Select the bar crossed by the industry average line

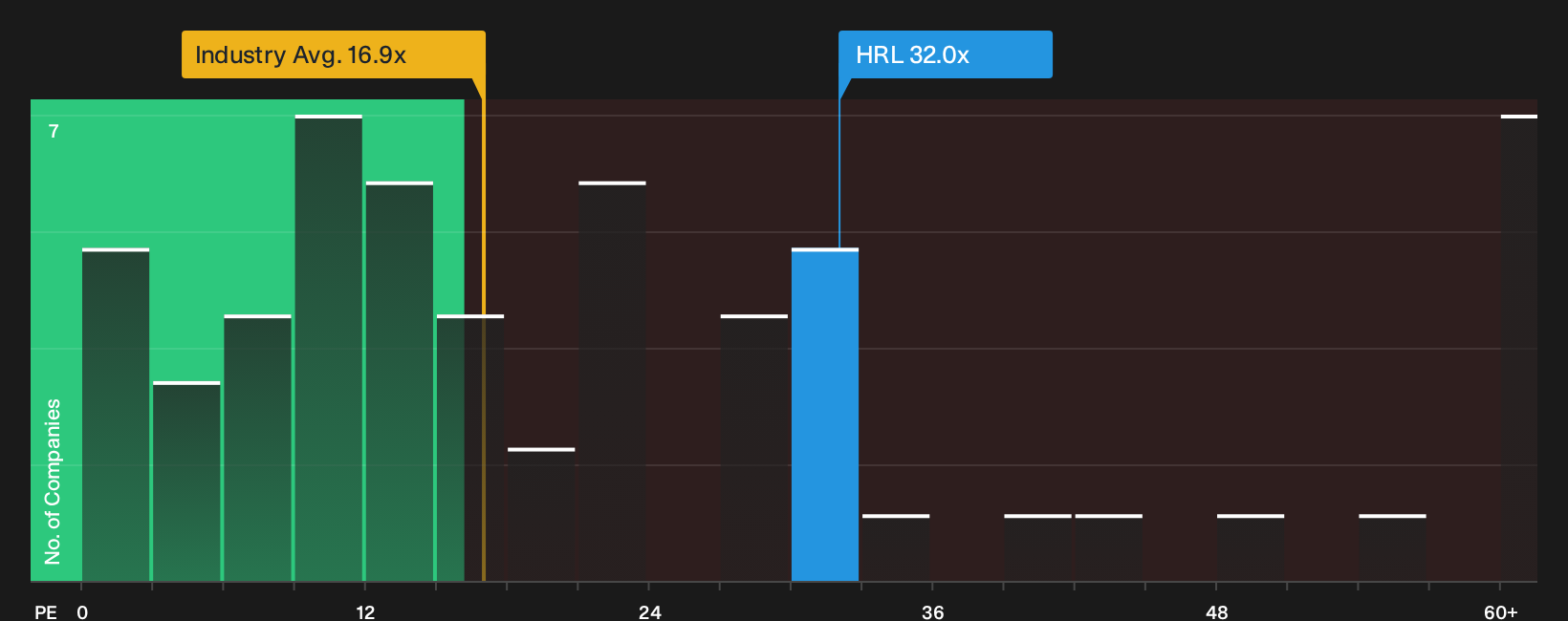coord(470,448)
